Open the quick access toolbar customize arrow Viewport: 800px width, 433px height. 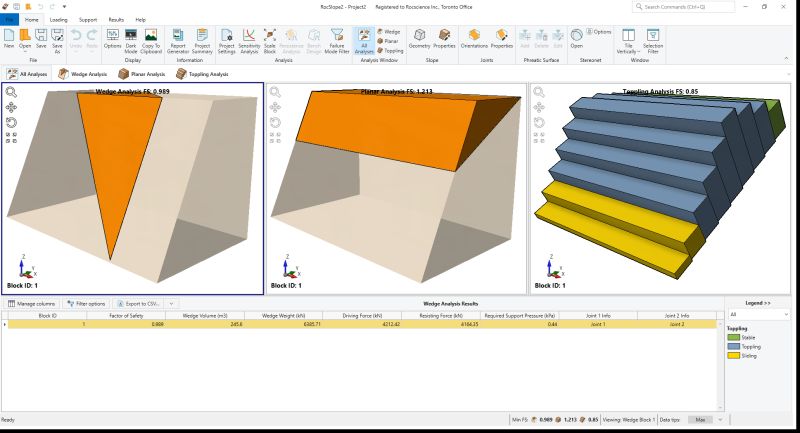pyautogui.click(x=64, y=7)
